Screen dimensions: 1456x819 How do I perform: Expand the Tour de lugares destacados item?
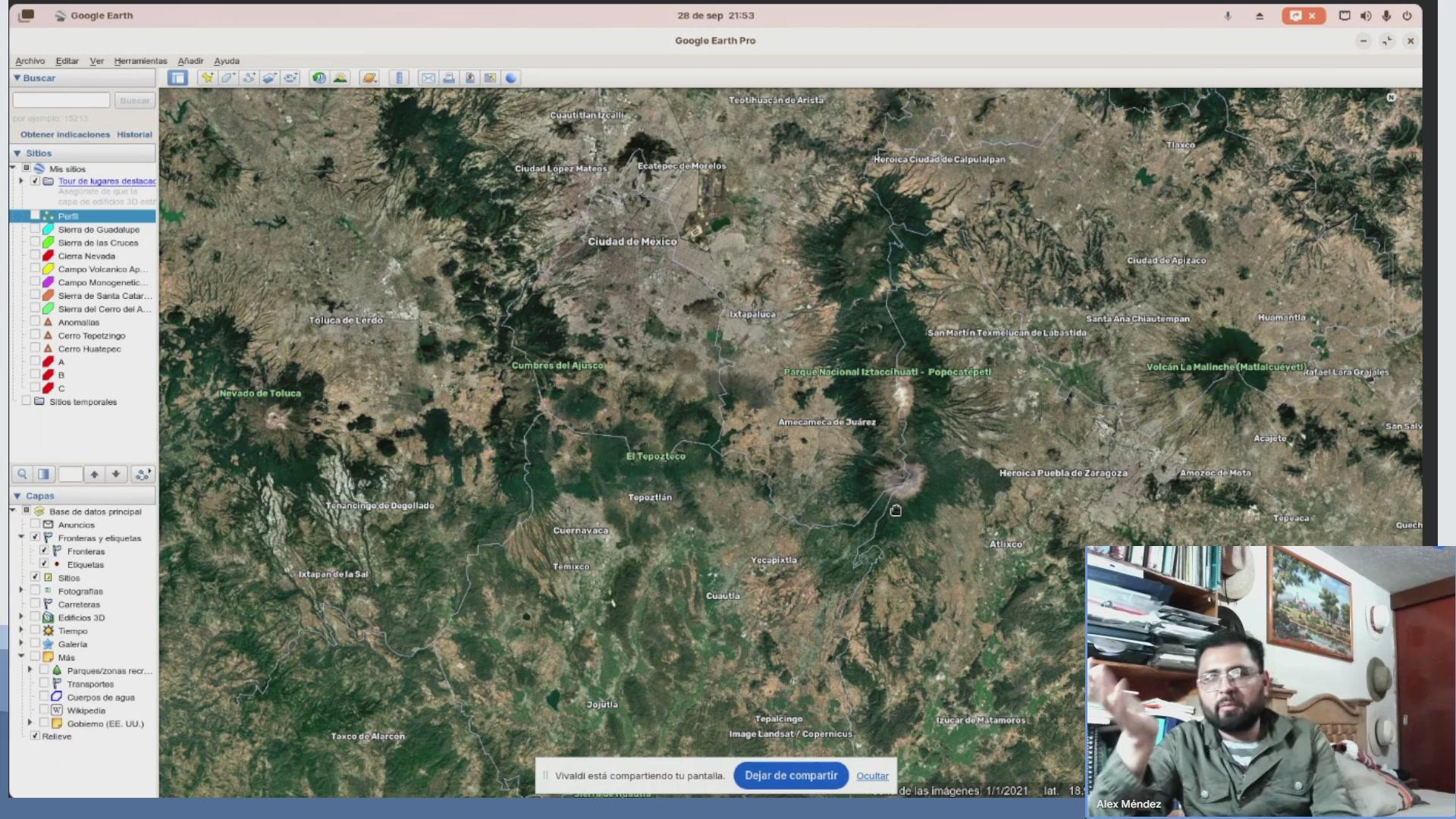(x=21, y=180)
